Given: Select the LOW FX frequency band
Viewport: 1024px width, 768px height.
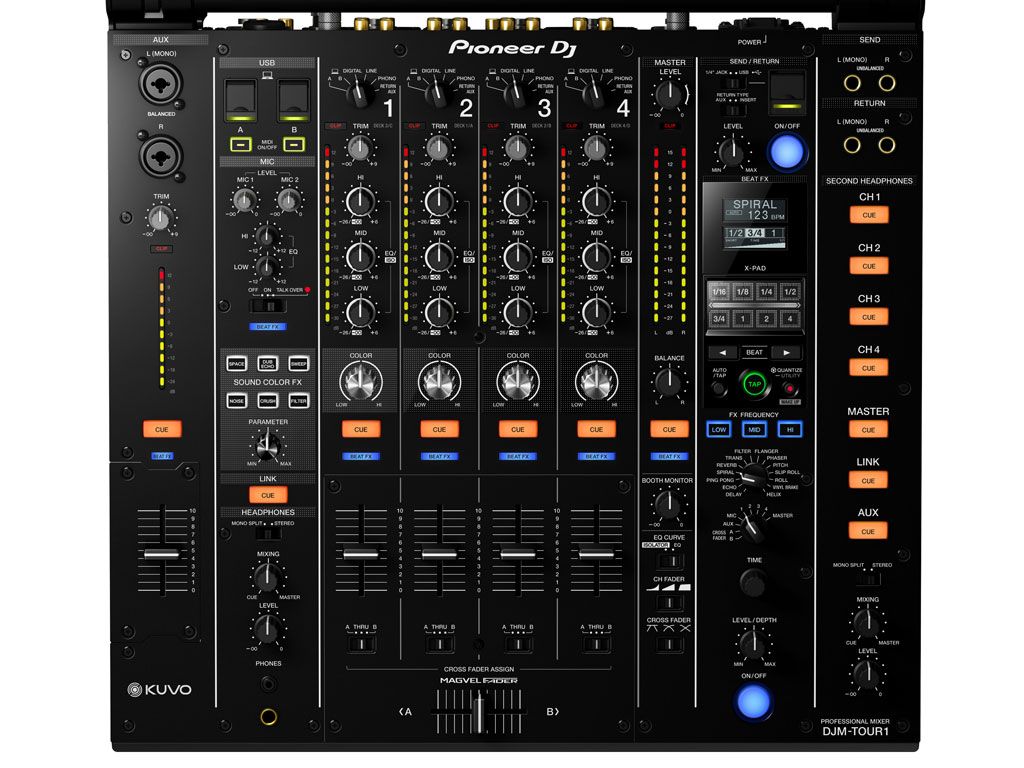Looking at the screenshot, I should click(x=719, y=429).
